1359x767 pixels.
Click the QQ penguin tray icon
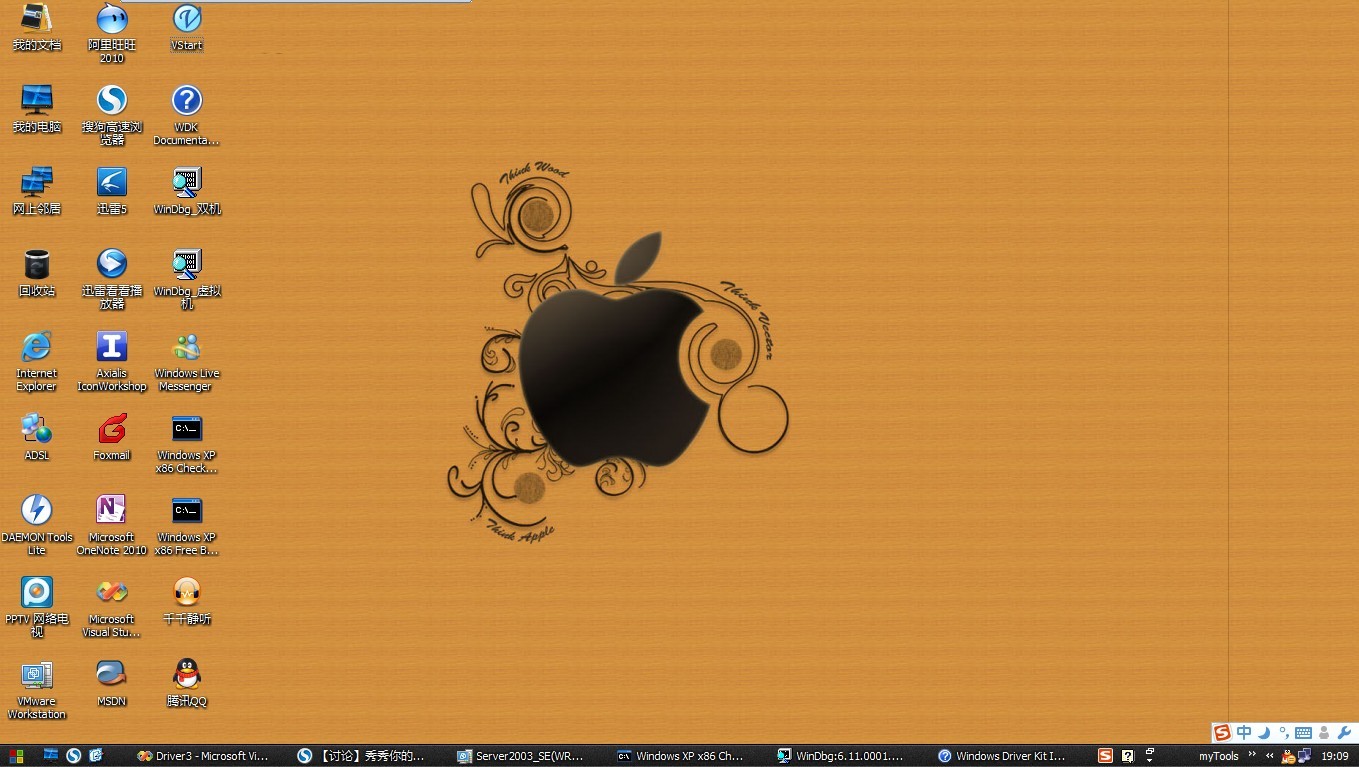(1288, 756)
